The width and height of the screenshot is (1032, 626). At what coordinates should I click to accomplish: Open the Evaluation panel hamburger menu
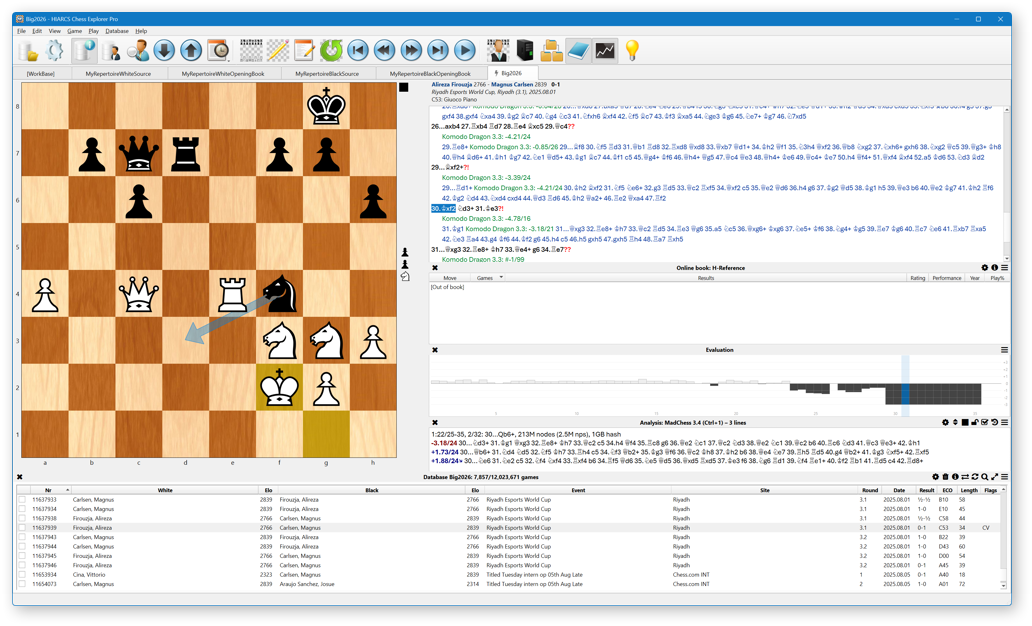[x=1004, y=350]
